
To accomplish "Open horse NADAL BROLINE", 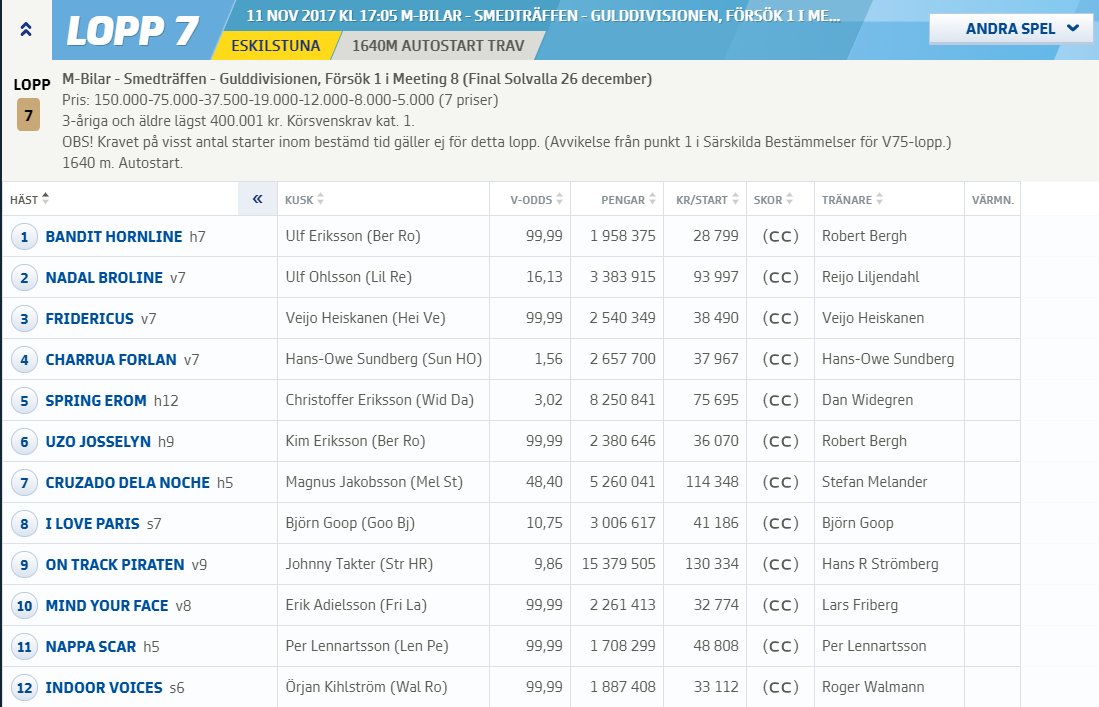I will click(x=104, y=278).
